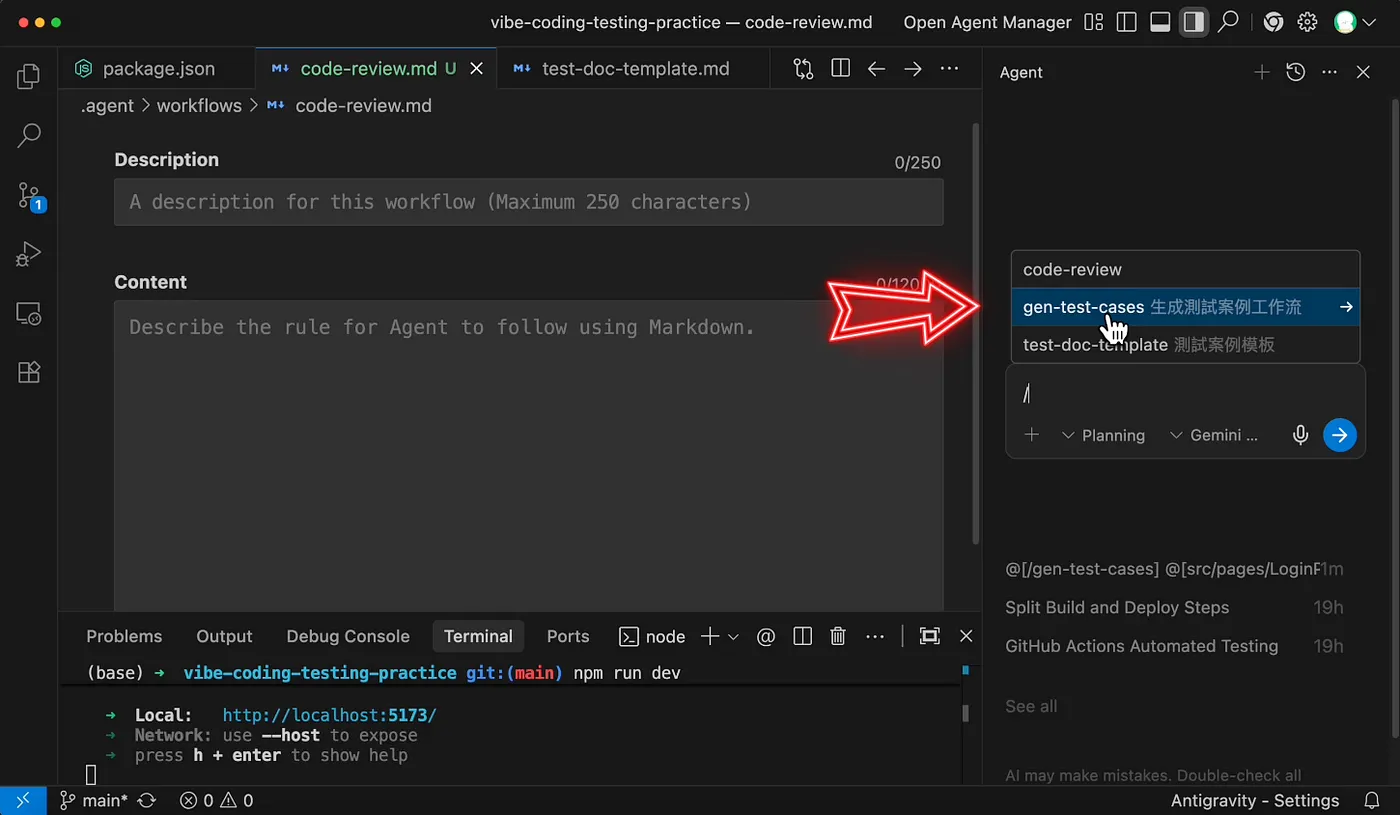The height and width of the screenshot is (815, 1400).
Task: Toggle the bottom panel layout icon in title bar
Action: tap(1160, 22)
